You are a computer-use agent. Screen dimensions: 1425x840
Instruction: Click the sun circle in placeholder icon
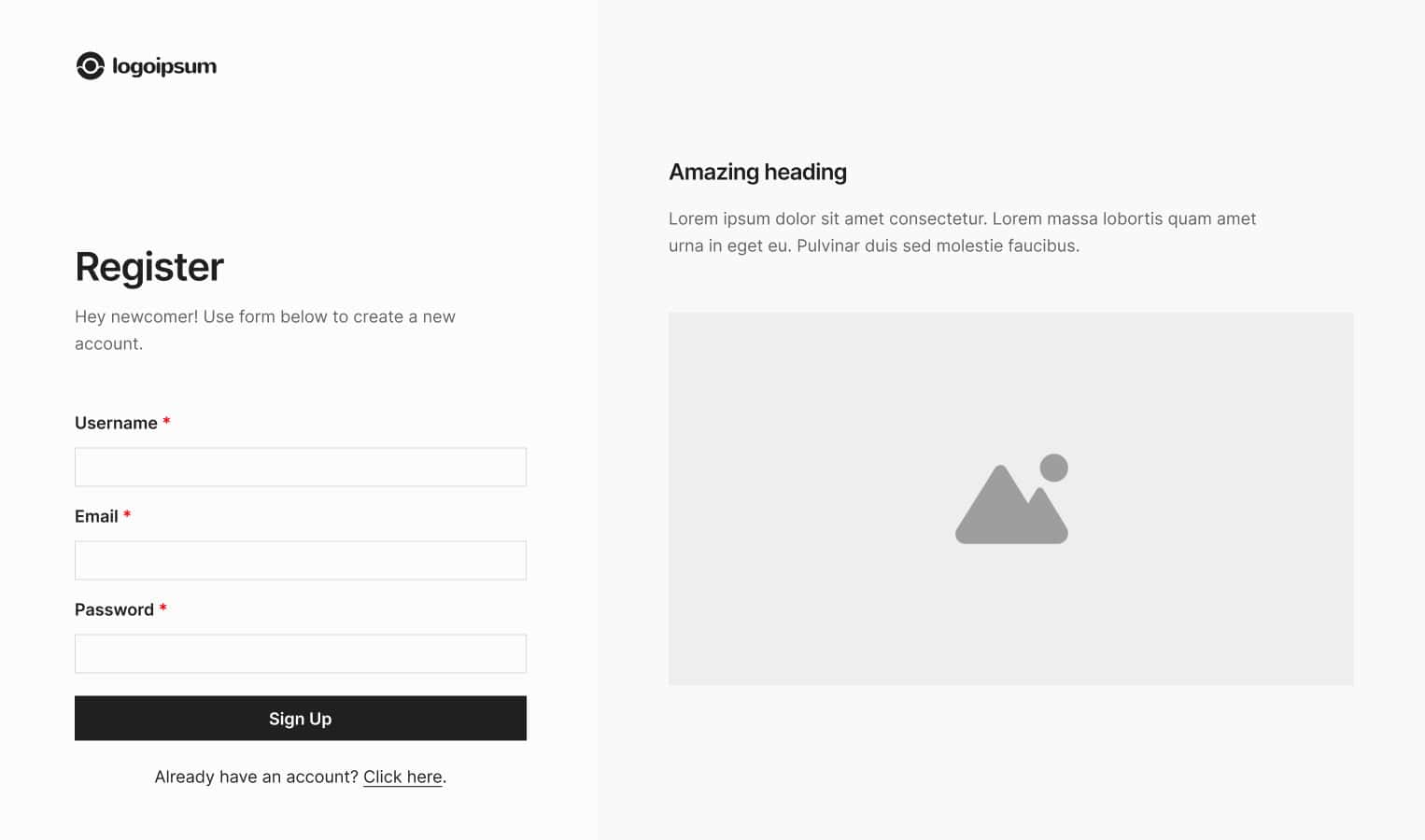tap(1053, 468)
